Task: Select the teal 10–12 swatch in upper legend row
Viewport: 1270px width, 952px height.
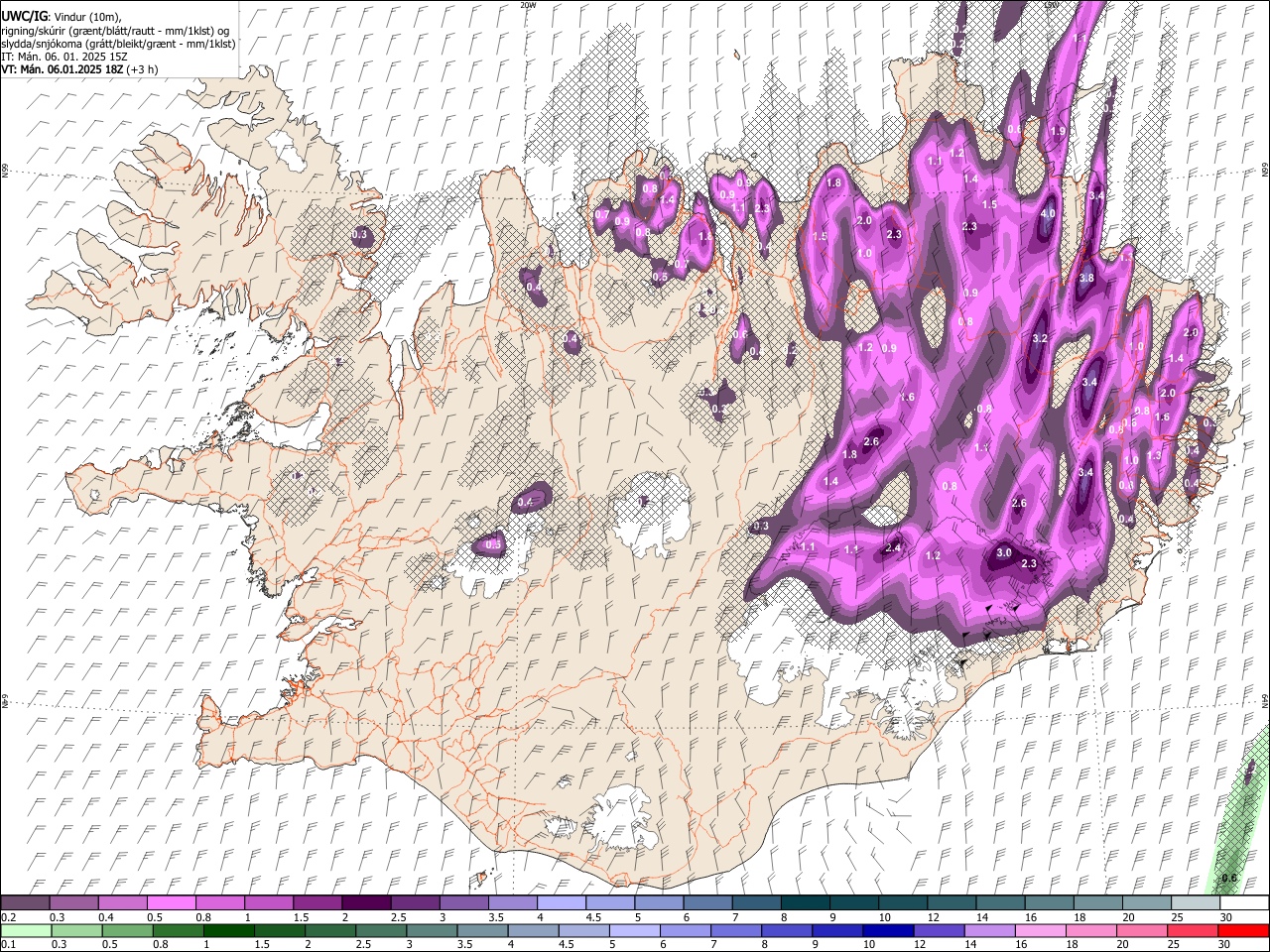Action: (903, 903)
